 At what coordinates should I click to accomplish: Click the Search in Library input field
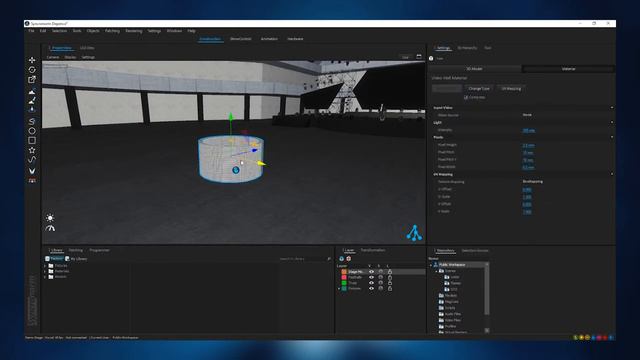[x=302, y=259]
